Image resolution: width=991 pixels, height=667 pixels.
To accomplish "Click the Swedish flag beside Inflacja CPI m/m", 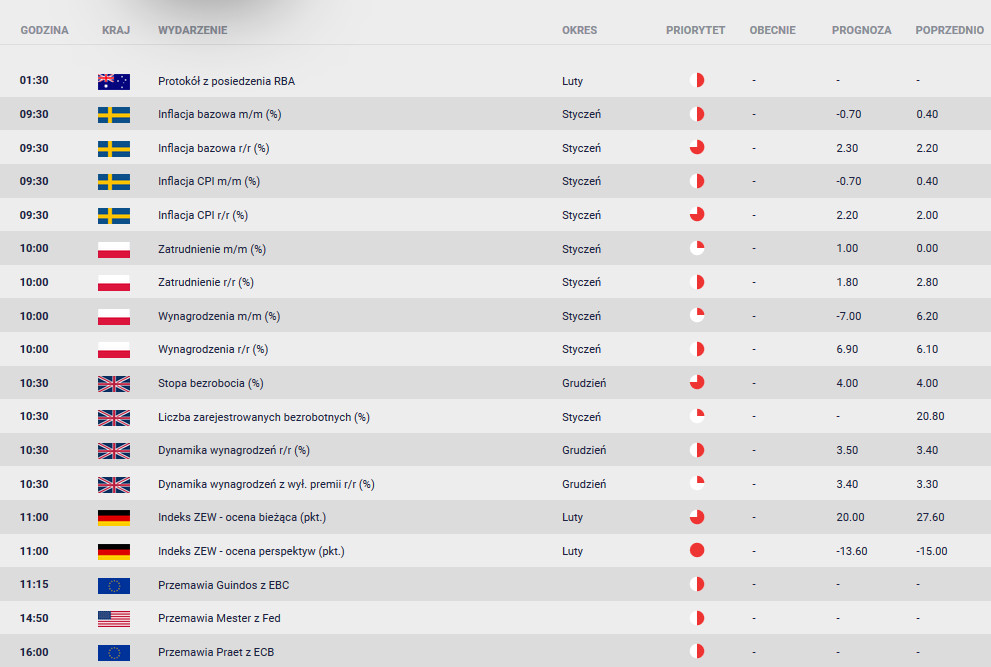I will point(114,182).
